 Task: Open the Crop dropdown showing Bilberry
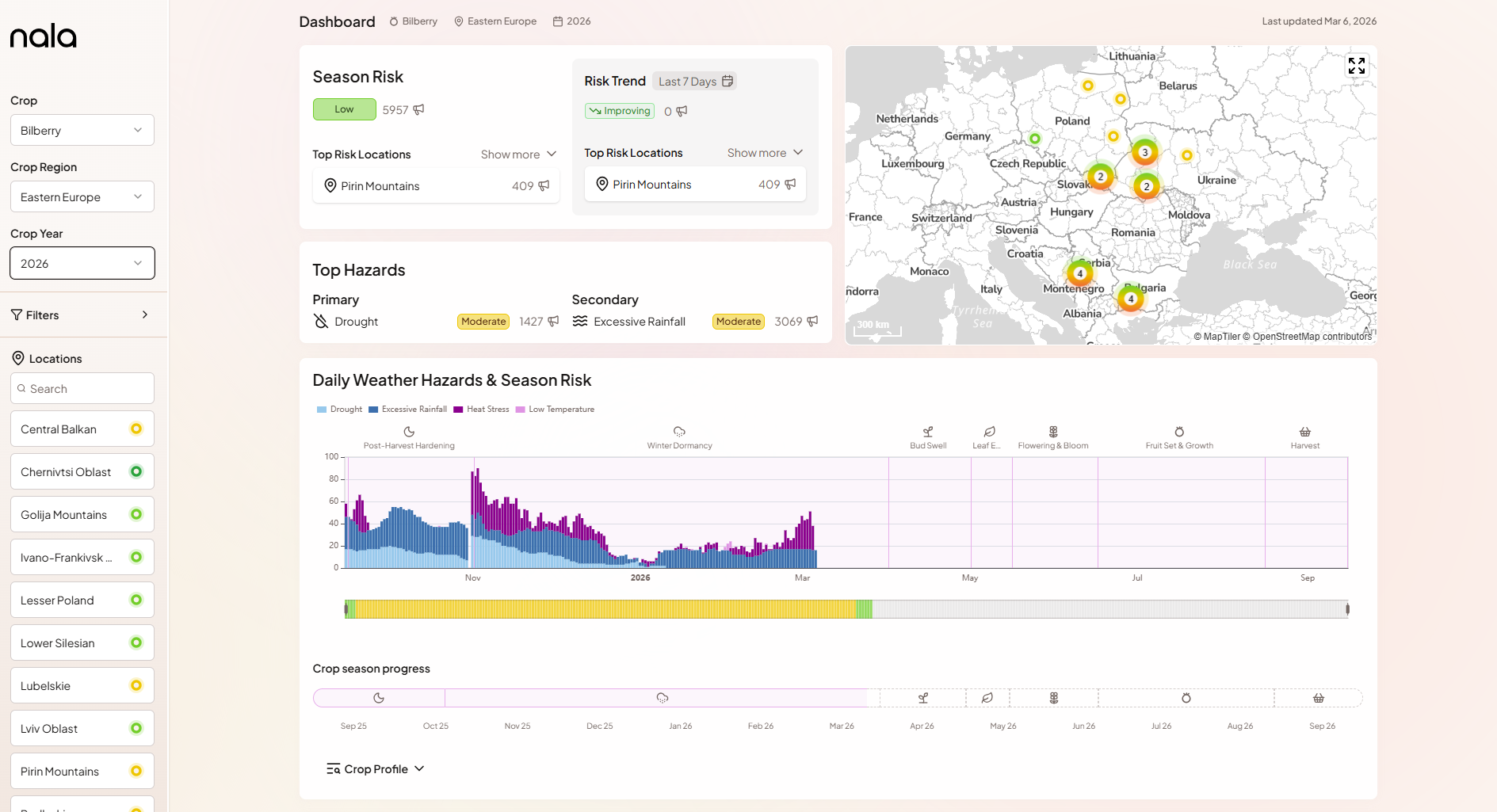click(x=82, y=131)
